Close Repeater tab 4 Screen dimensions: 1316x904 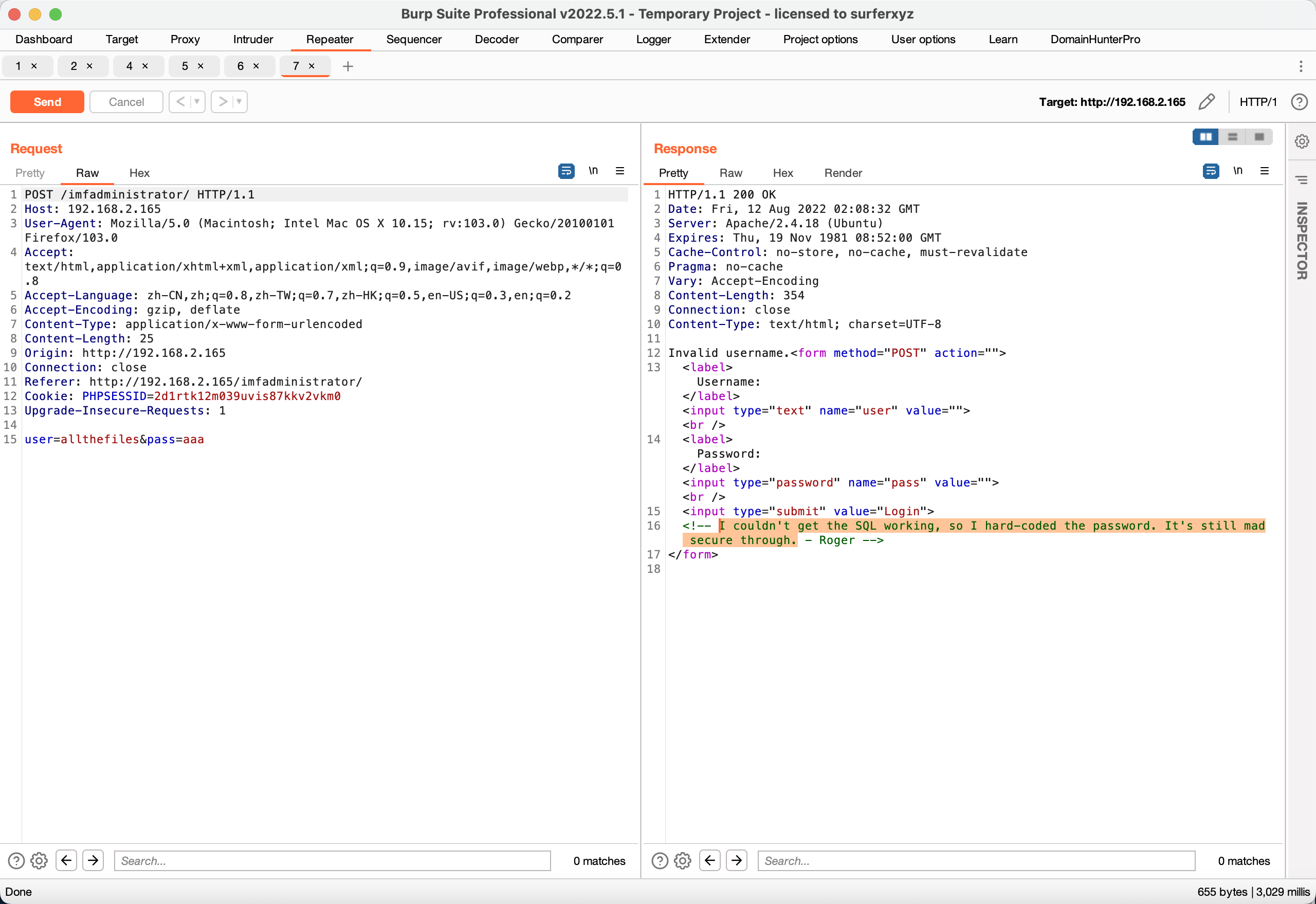145,66
